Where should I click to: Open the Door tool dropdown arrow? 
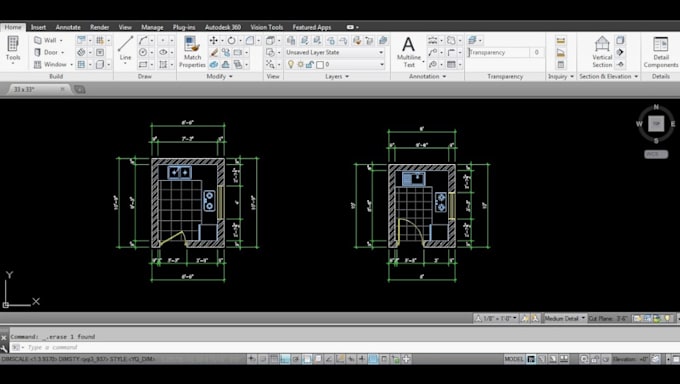(x=62, y=53)
